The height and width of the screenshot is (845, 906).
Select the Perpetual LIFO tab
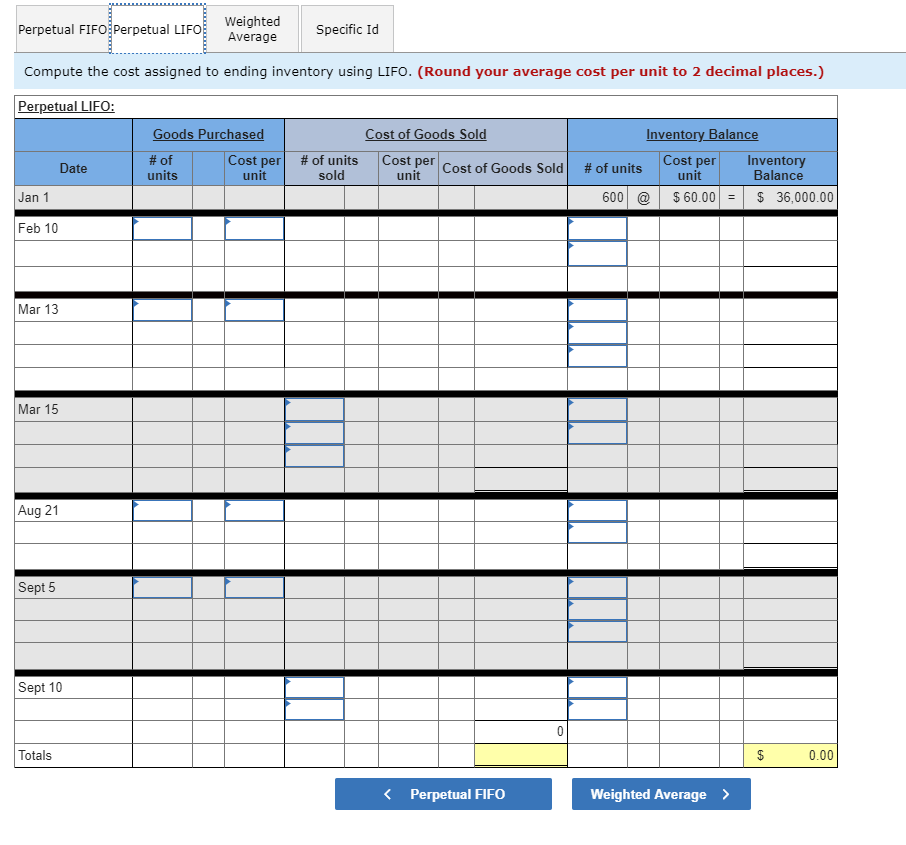[157, 29]
